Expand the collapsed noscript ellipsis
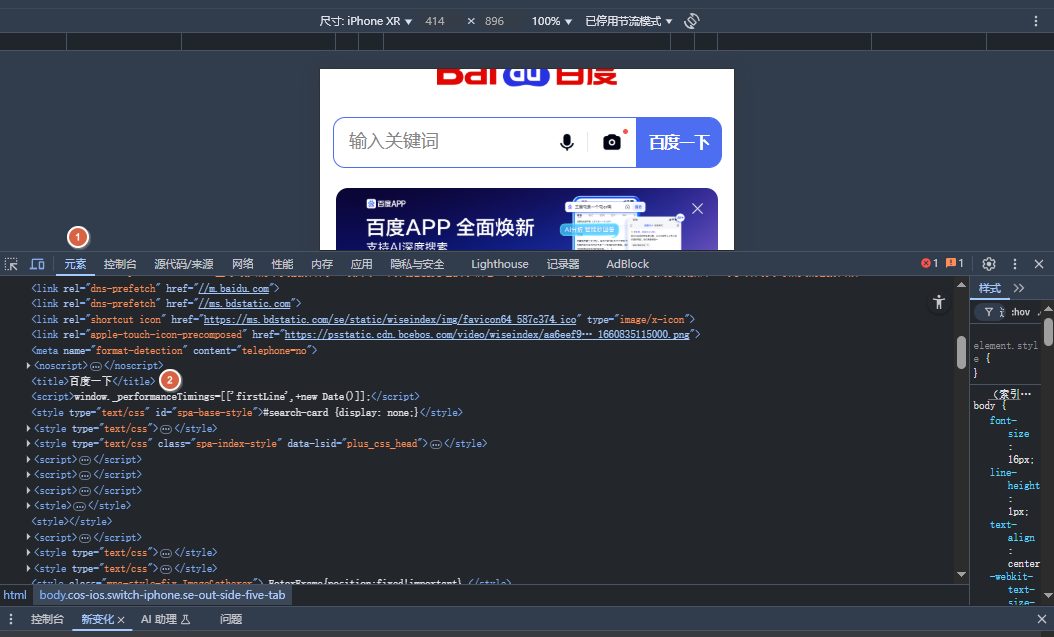Viewport: 1054px width, 637px height. click(96, 366)
